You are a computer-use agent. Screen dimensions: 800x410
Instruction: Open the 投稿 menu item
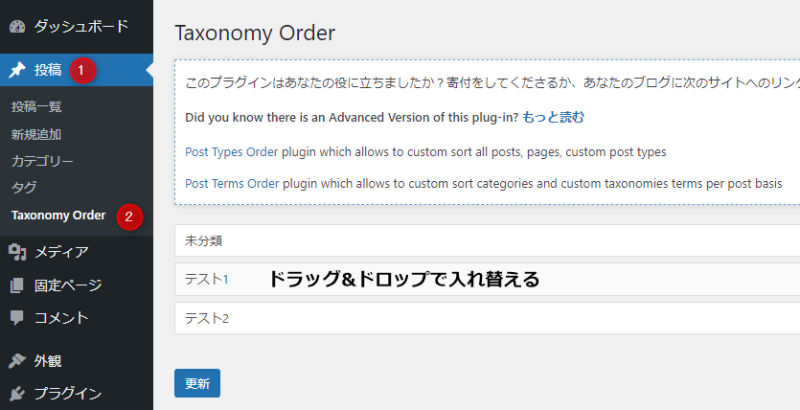point(48,70)
